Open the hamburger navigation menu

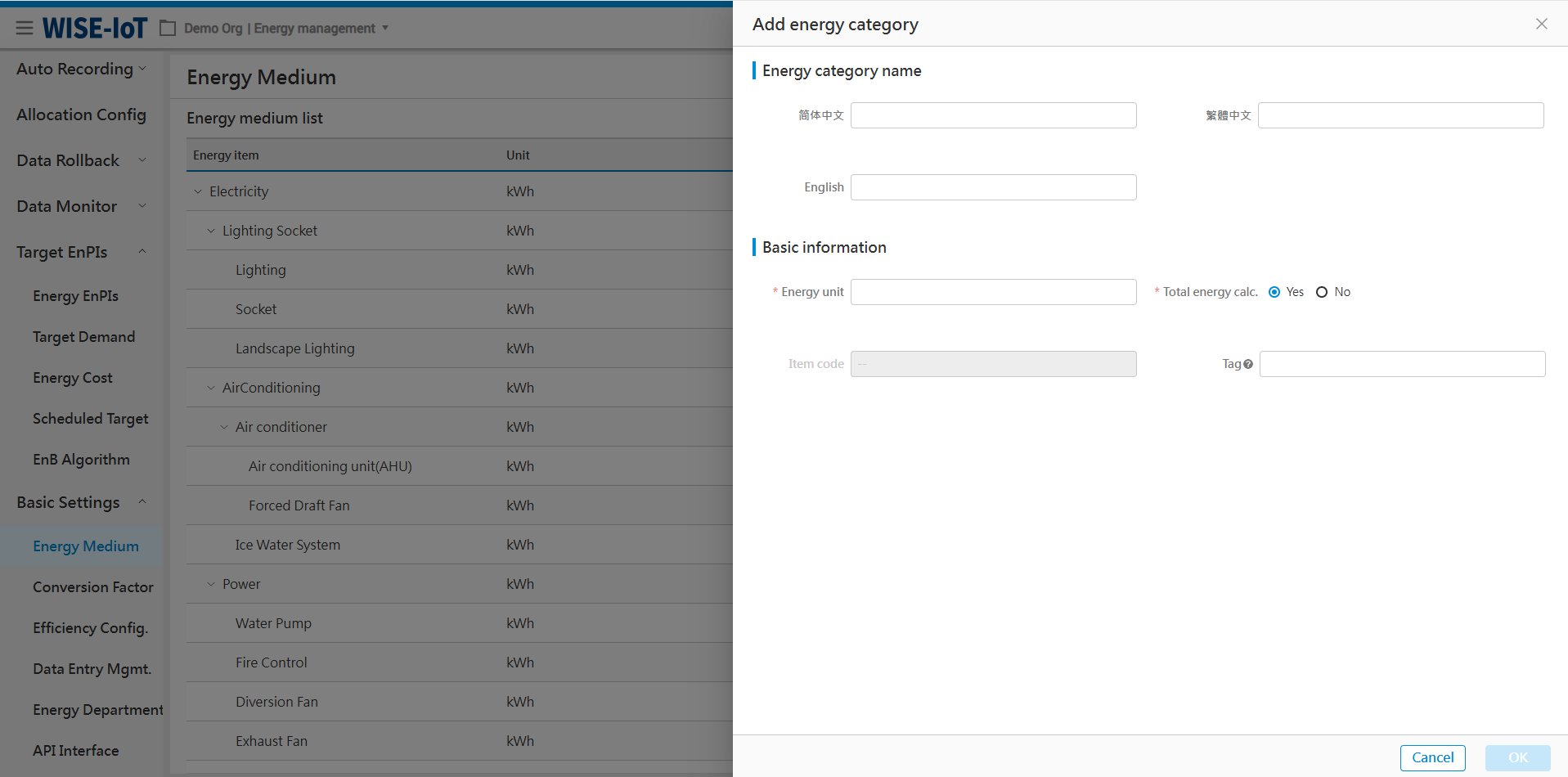point(25,29)
